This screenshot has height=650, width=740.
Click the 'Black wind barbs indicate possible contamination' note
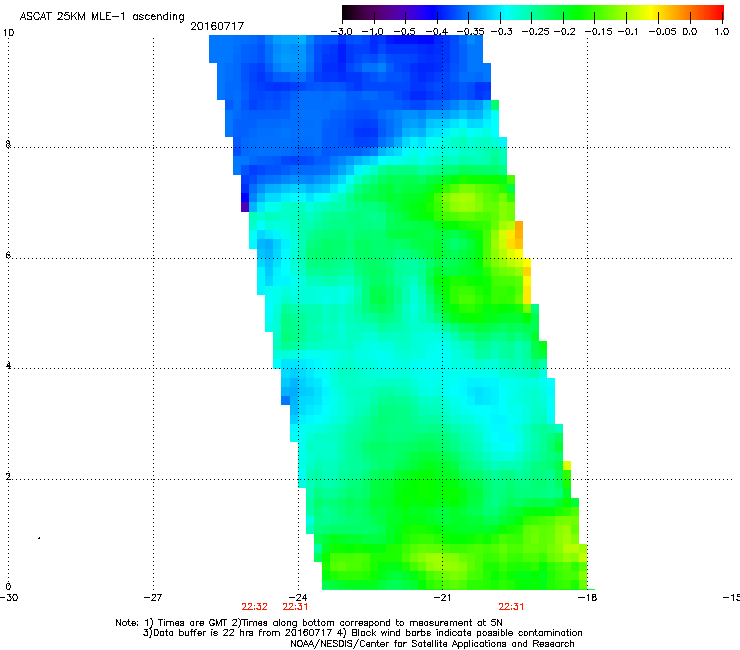[467, 633]
